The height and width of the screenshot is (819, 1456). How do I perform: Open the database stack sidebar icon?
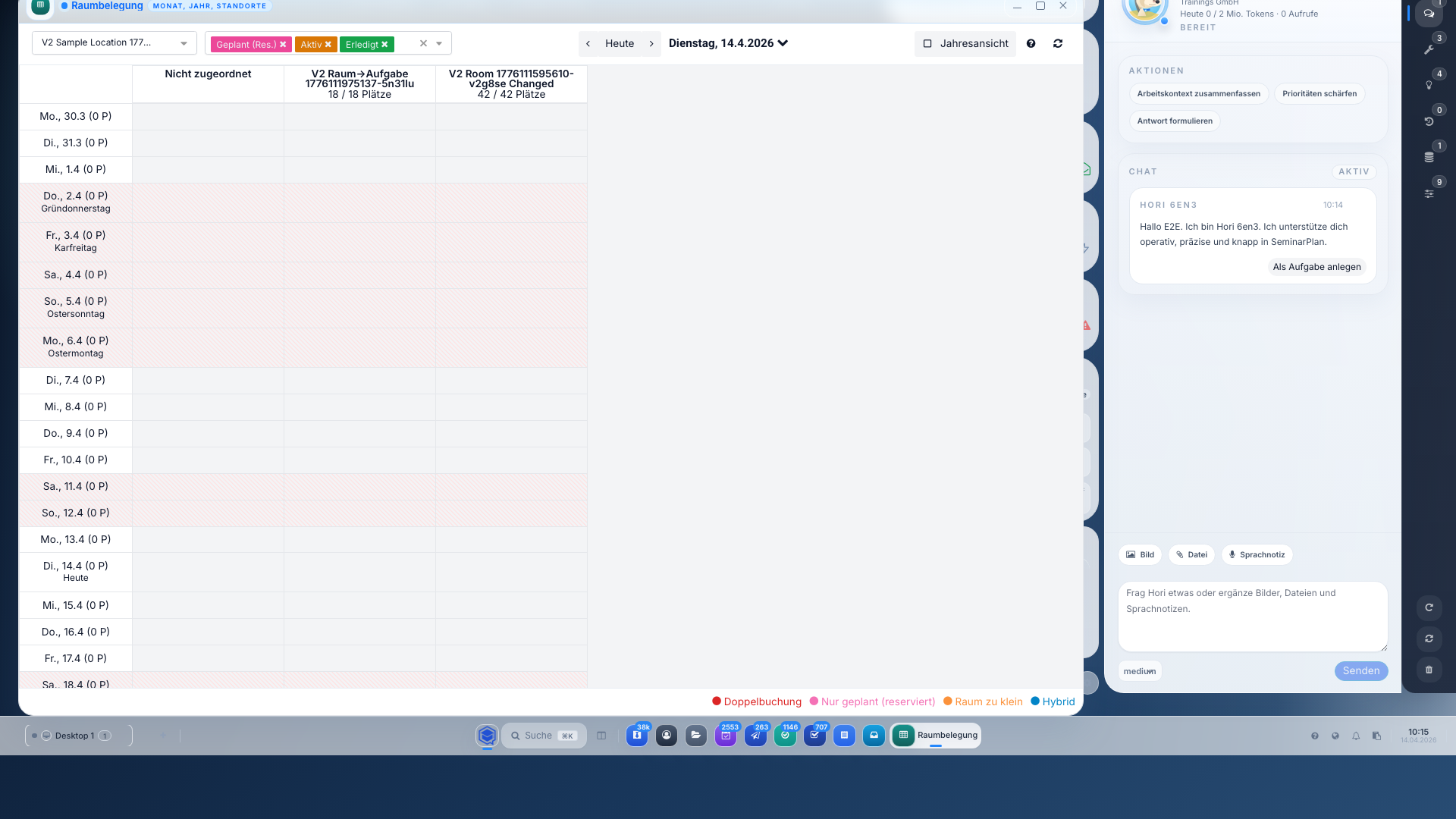[x=1429, y=157]
